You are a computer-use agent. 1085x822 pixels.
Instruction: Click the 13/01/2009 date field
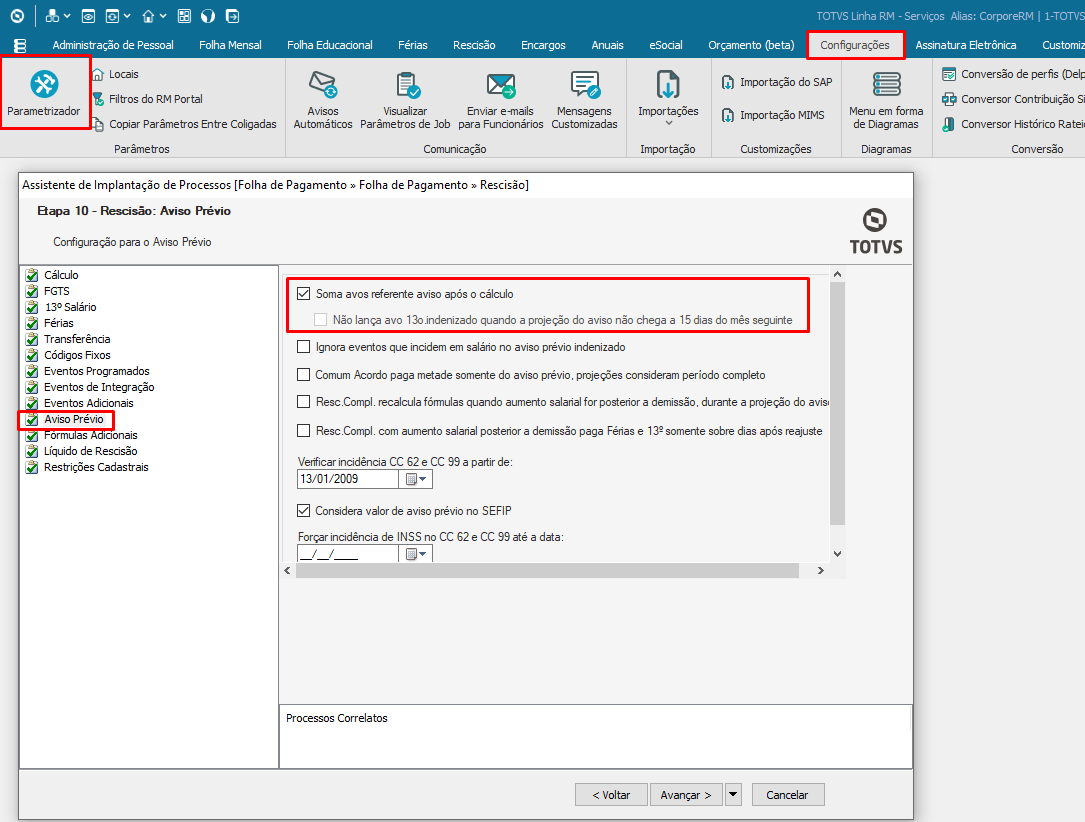point(348,479)
